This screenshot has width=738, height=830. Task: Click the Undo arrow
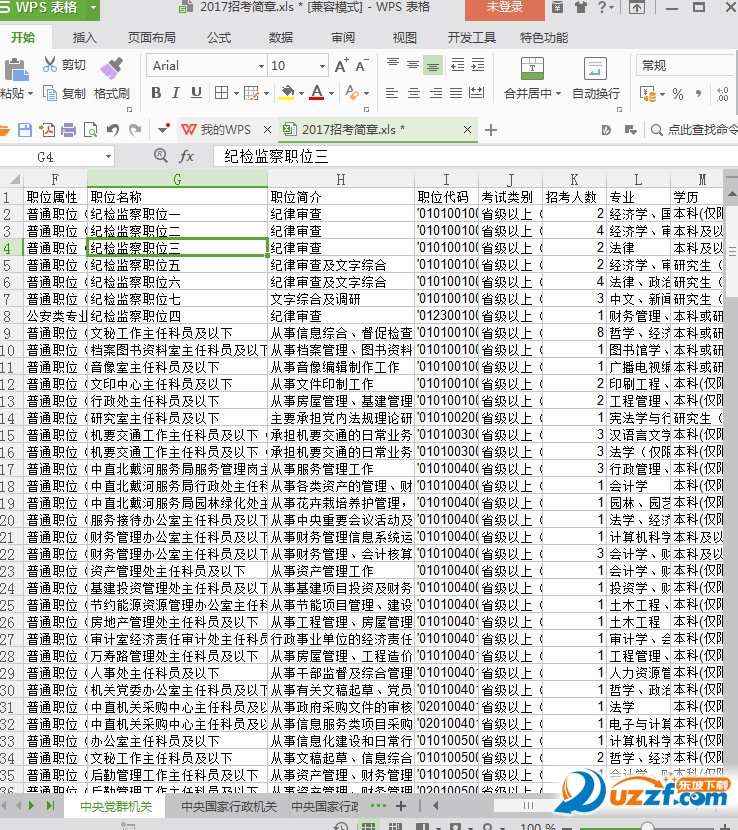click(113, 130)
